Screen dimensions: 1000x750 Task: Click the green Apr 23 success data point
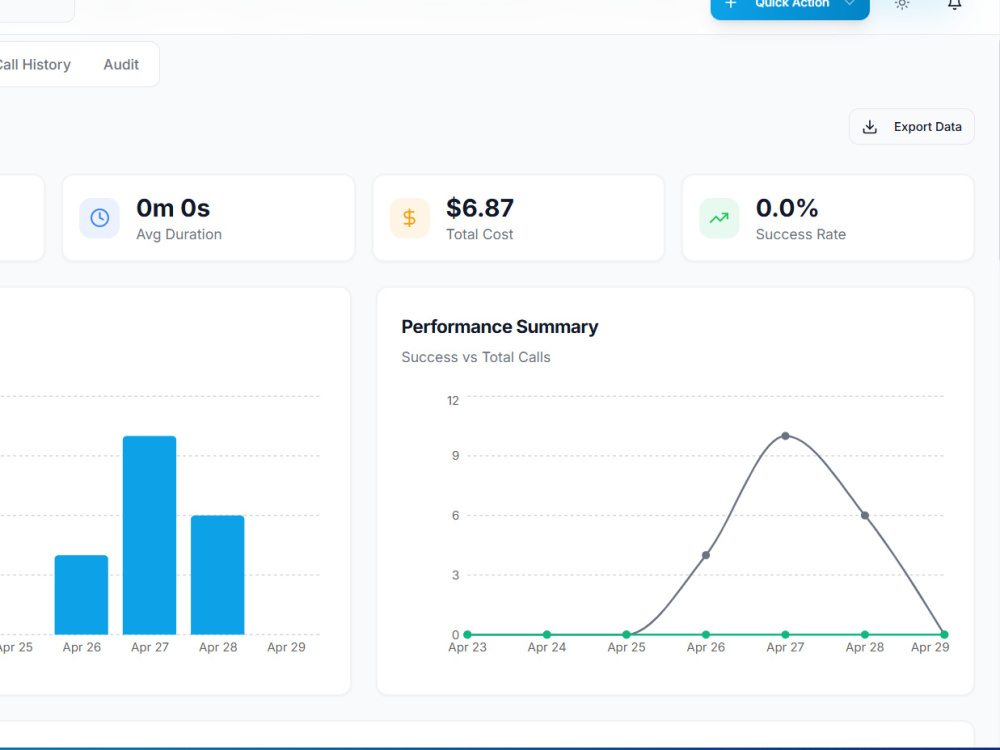[467, 635]
